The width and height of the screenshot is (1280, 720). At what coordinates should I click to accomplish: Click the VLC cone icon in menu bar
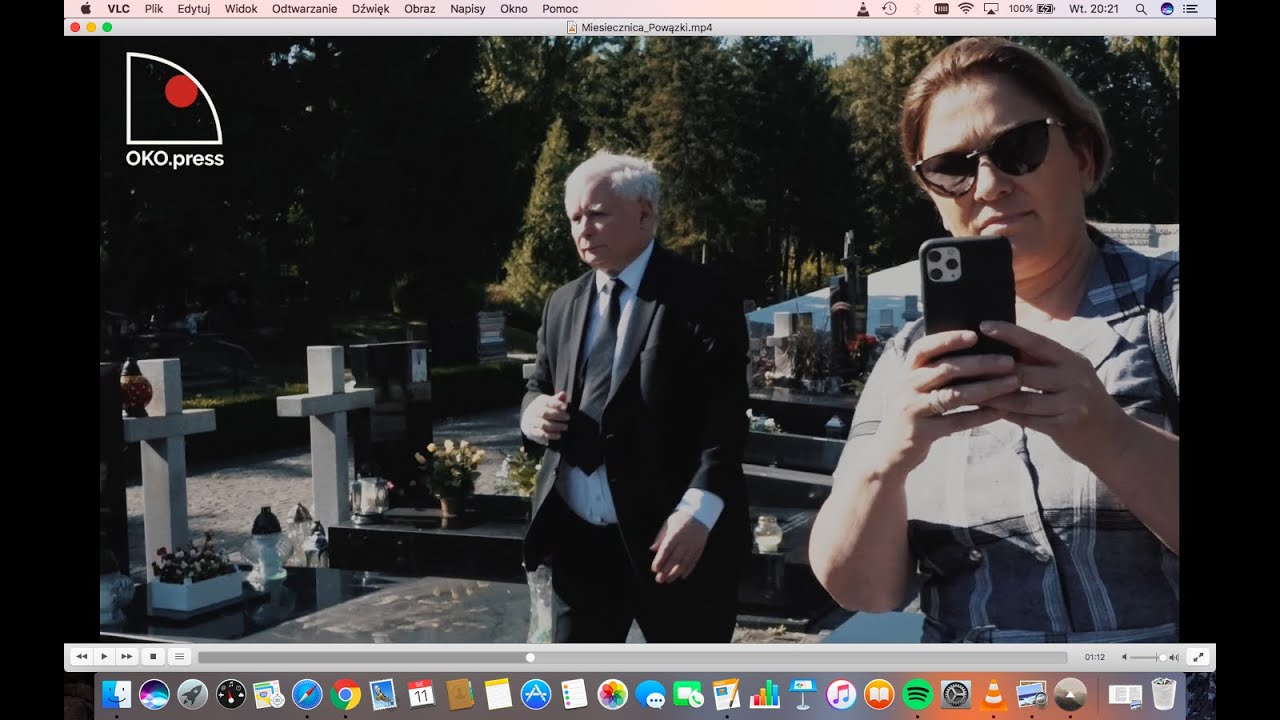pos(863,8)
